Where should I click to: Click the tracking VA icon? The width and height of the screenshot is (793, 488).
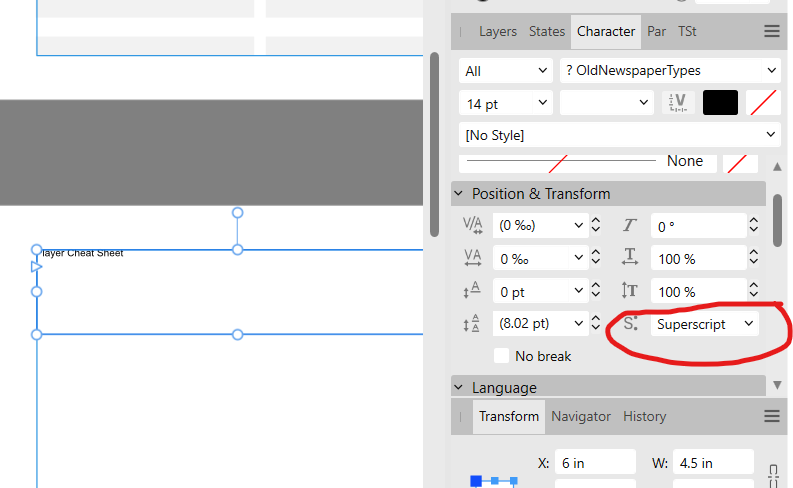point(472,258)
